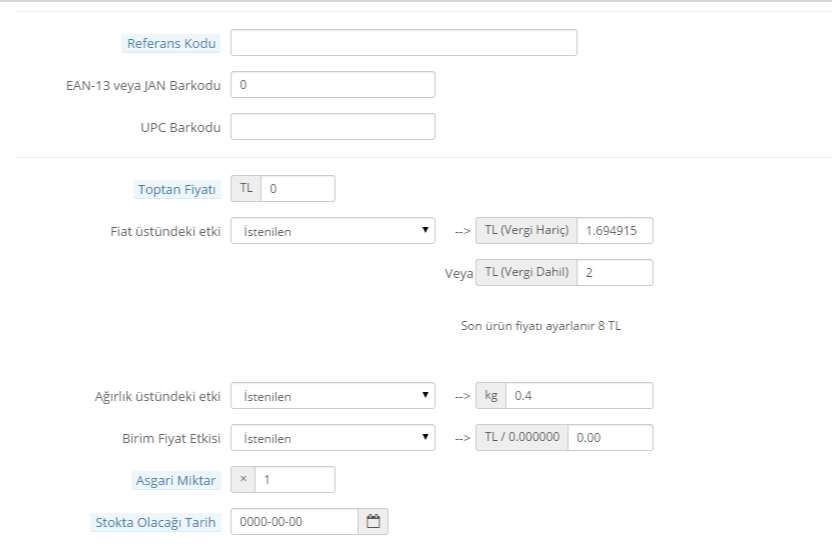Focus the TL (Vergi Hariç) value field
832x549 pixels.
pos(615,231)
